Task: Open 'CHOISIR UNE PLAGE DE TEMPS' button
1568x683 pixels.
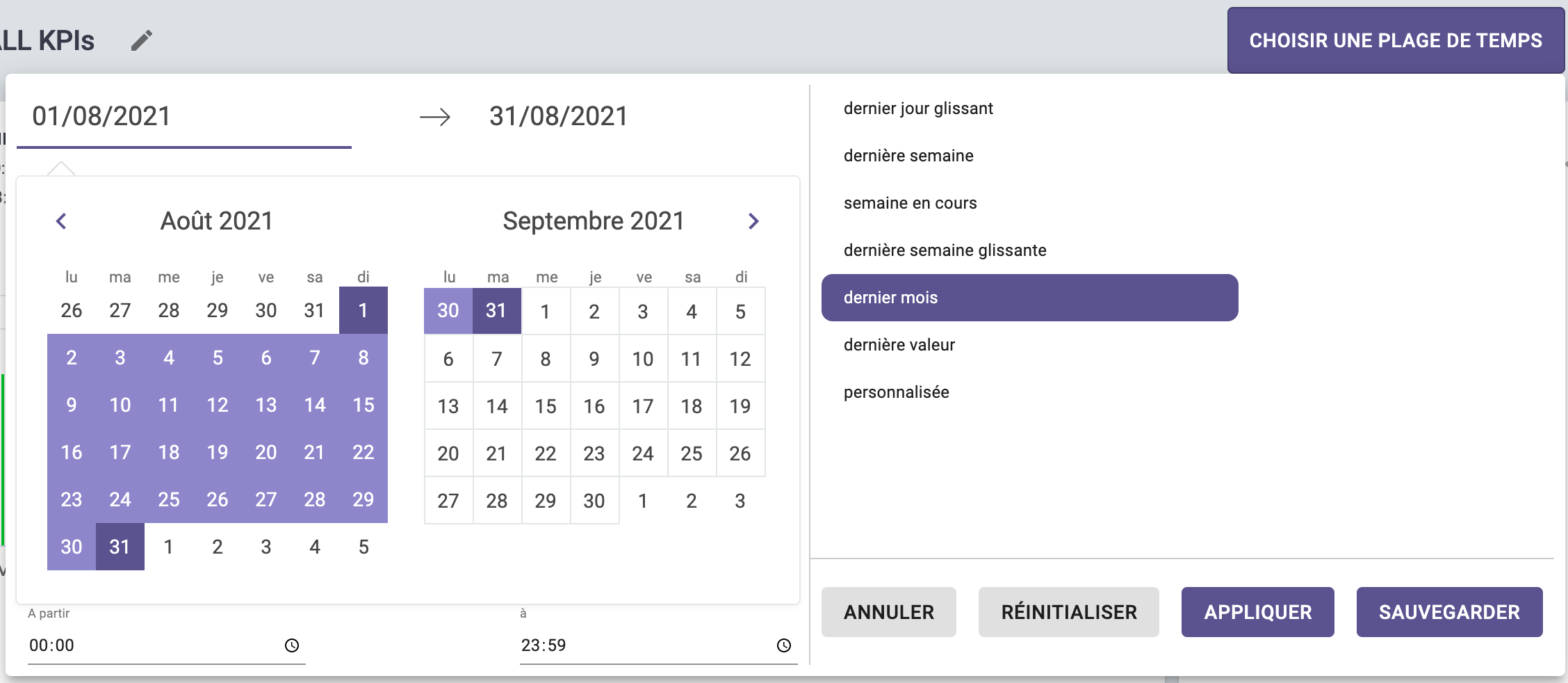Action: [1395, 40]
